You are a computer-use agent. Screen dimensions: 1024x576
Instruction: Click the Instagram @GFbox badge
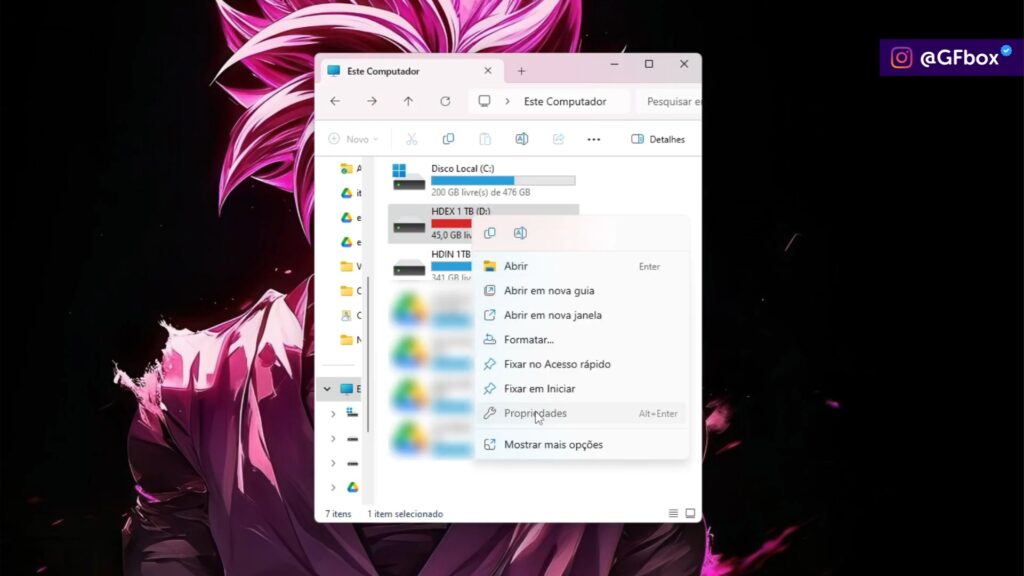(951, 57)
